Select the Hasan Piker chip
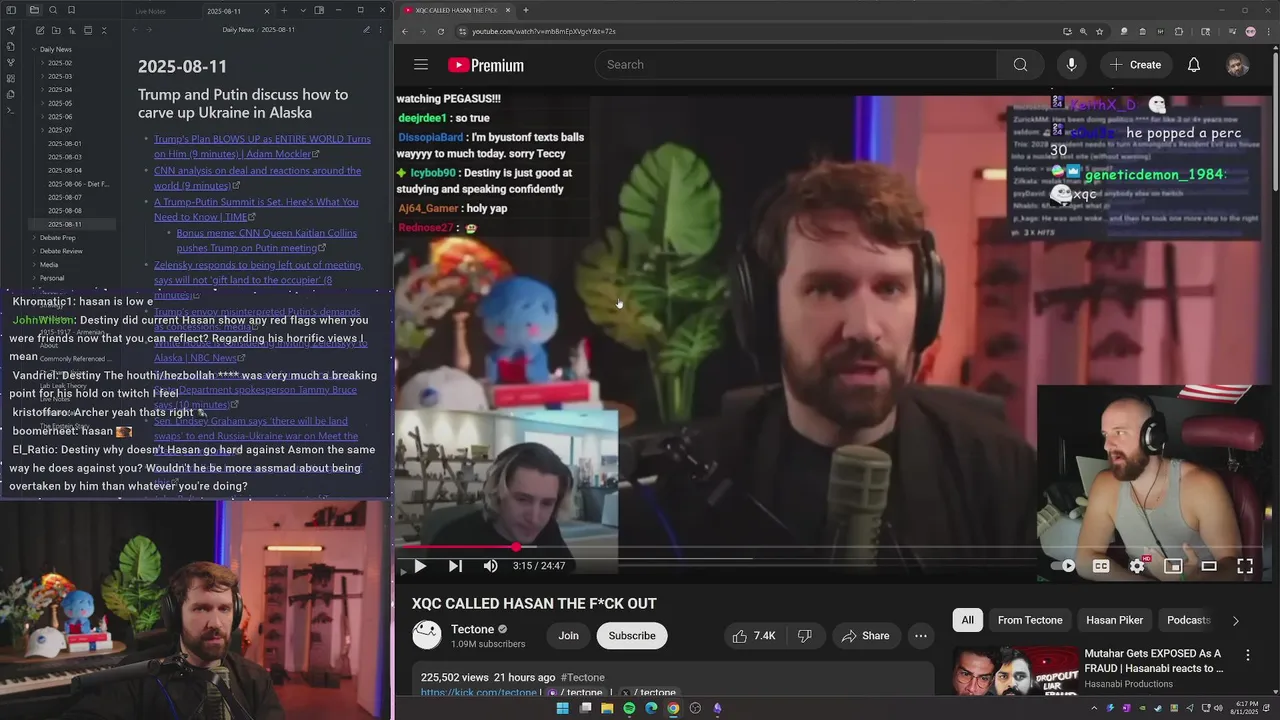Image resolution: width=1280 pixels, height=720 pixels. (1114, 620)
